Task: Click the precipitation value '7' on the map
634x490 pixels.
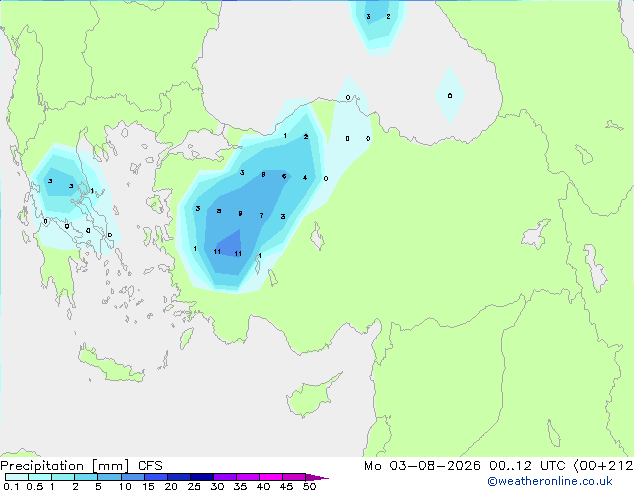Action: click(x=262, y=215)
